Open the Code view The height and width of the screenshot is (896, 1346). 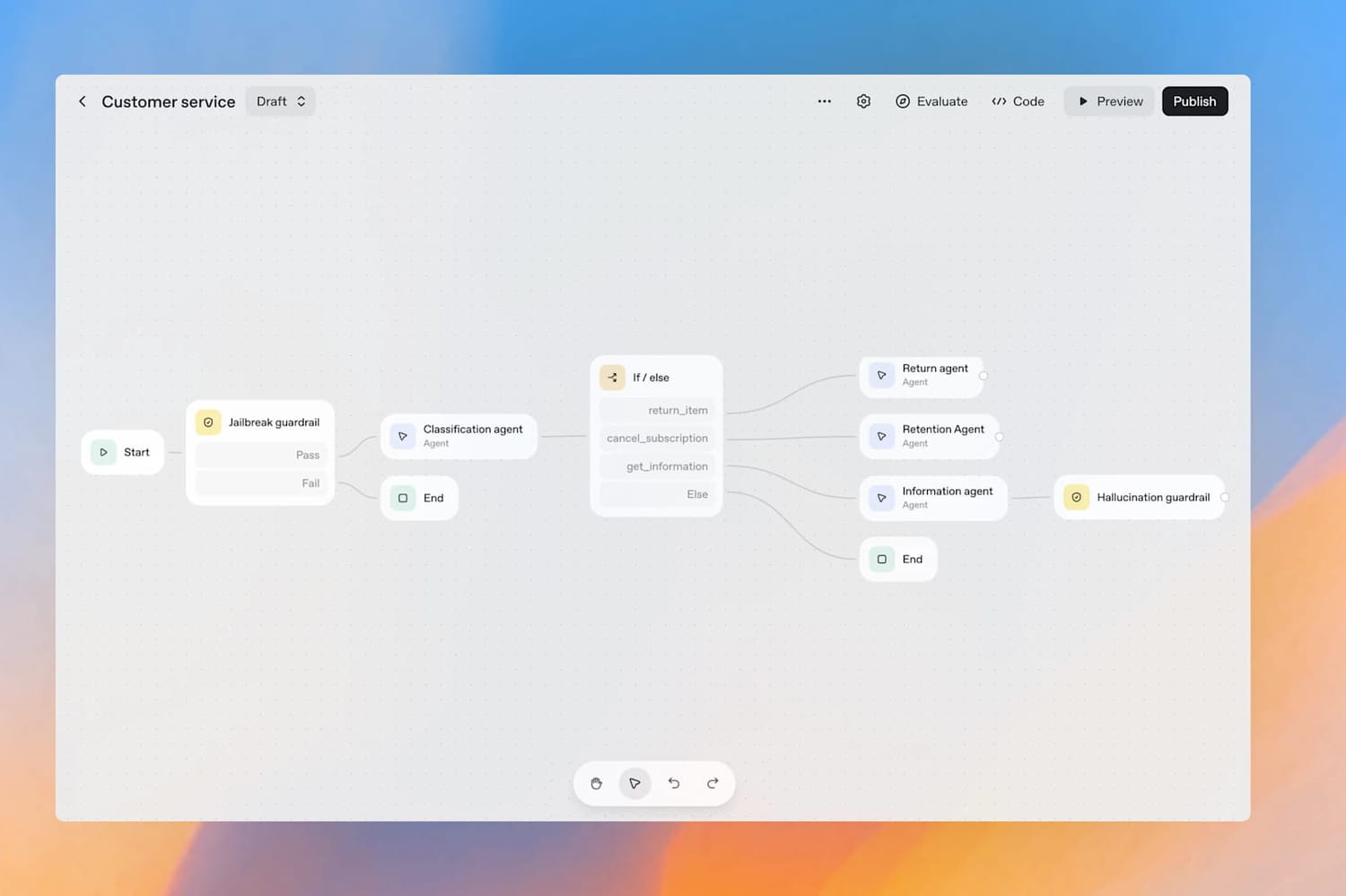[1018, 101]
